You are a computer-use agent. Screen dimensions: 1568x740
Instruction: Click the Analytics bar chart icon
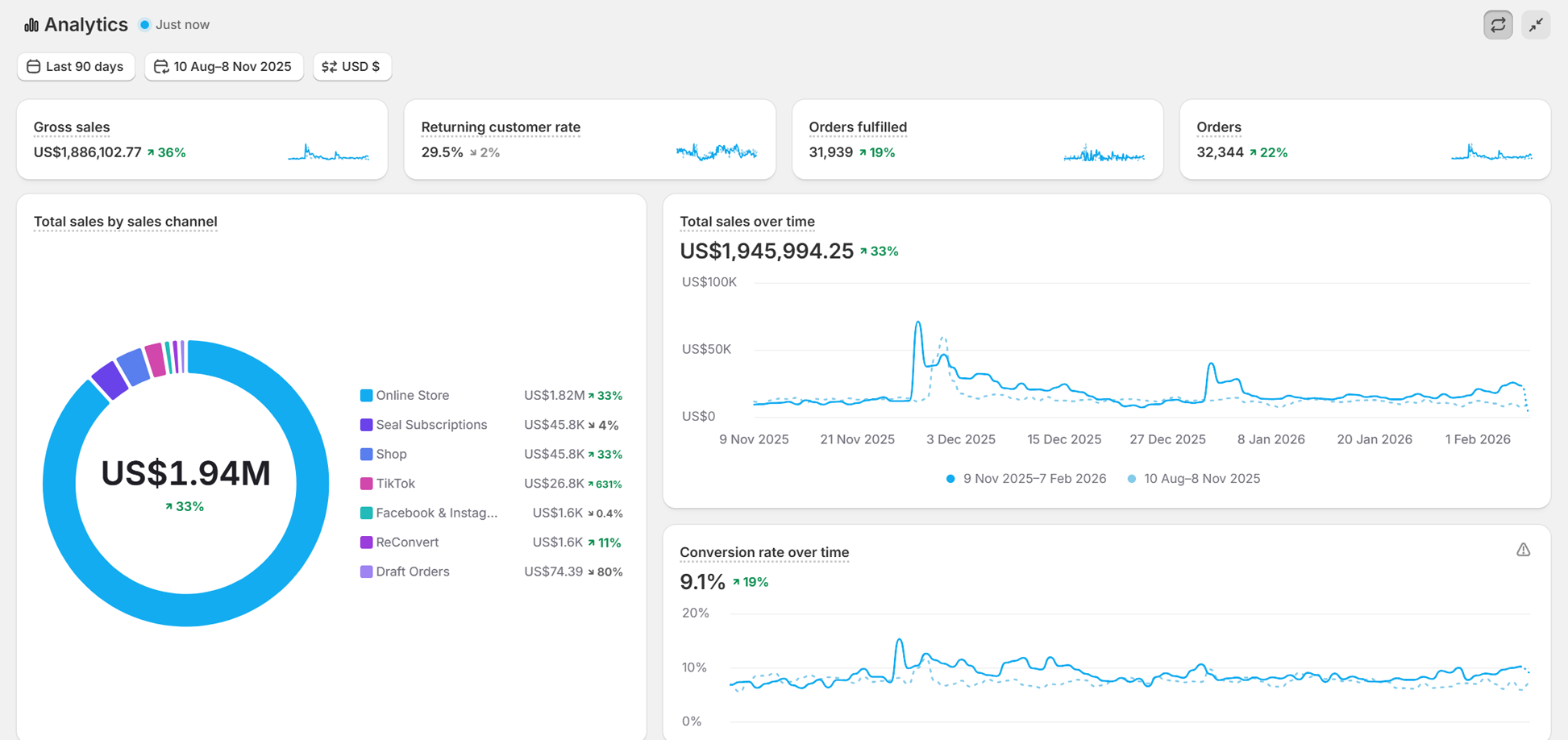31,25
